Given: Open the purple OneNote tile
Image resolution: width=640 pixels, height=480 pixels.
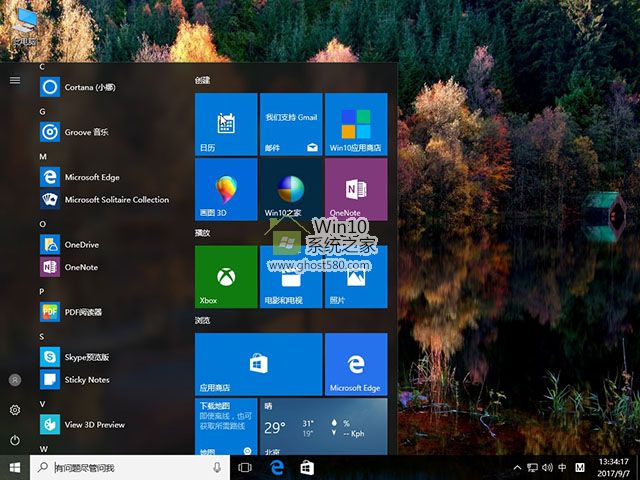Looking at the screenshot, I should 356,189.
